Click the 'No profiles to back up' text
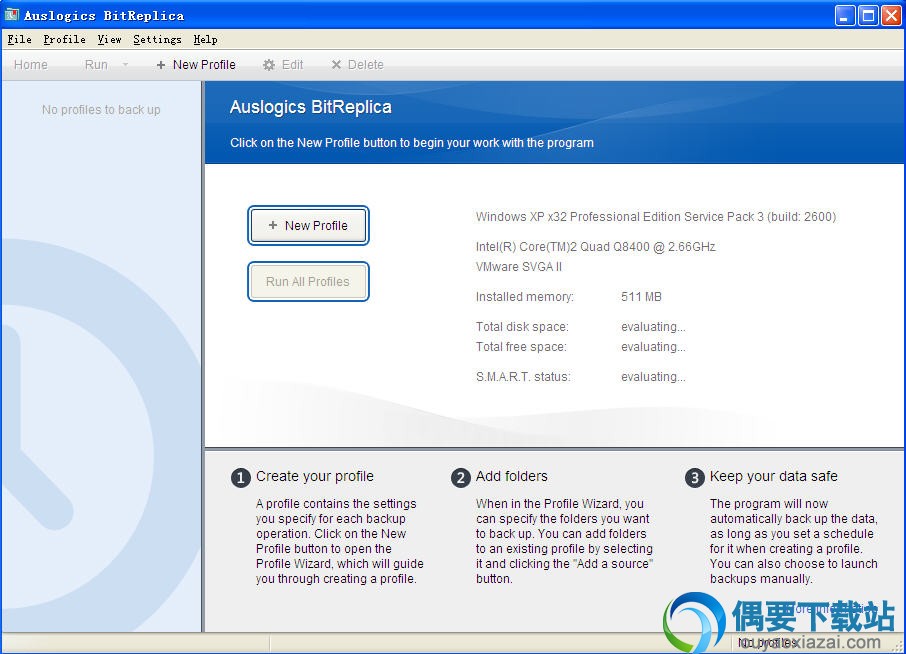Image resolution: width=906 pixels, height=654 pixels. pos(101,110)
